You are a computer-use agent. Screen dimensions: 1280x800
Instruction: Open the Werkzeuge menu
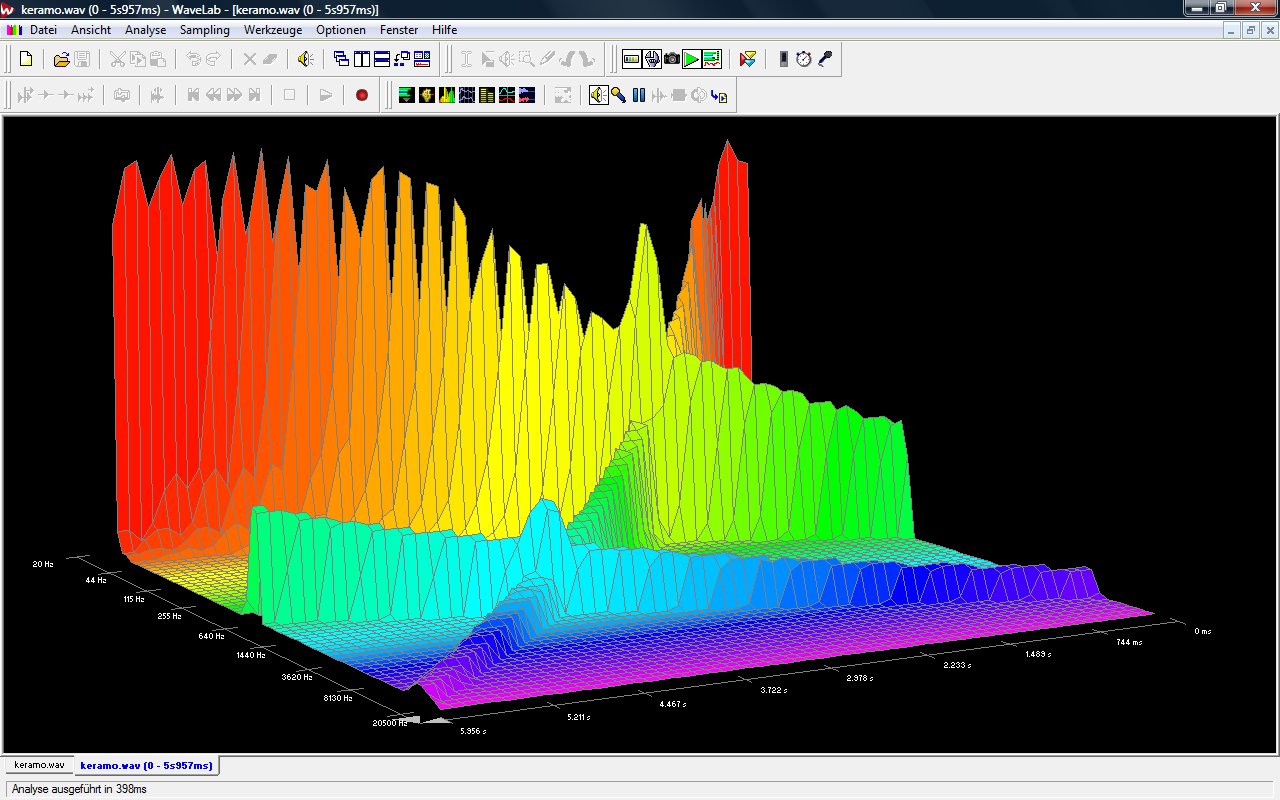pos(273,30)
